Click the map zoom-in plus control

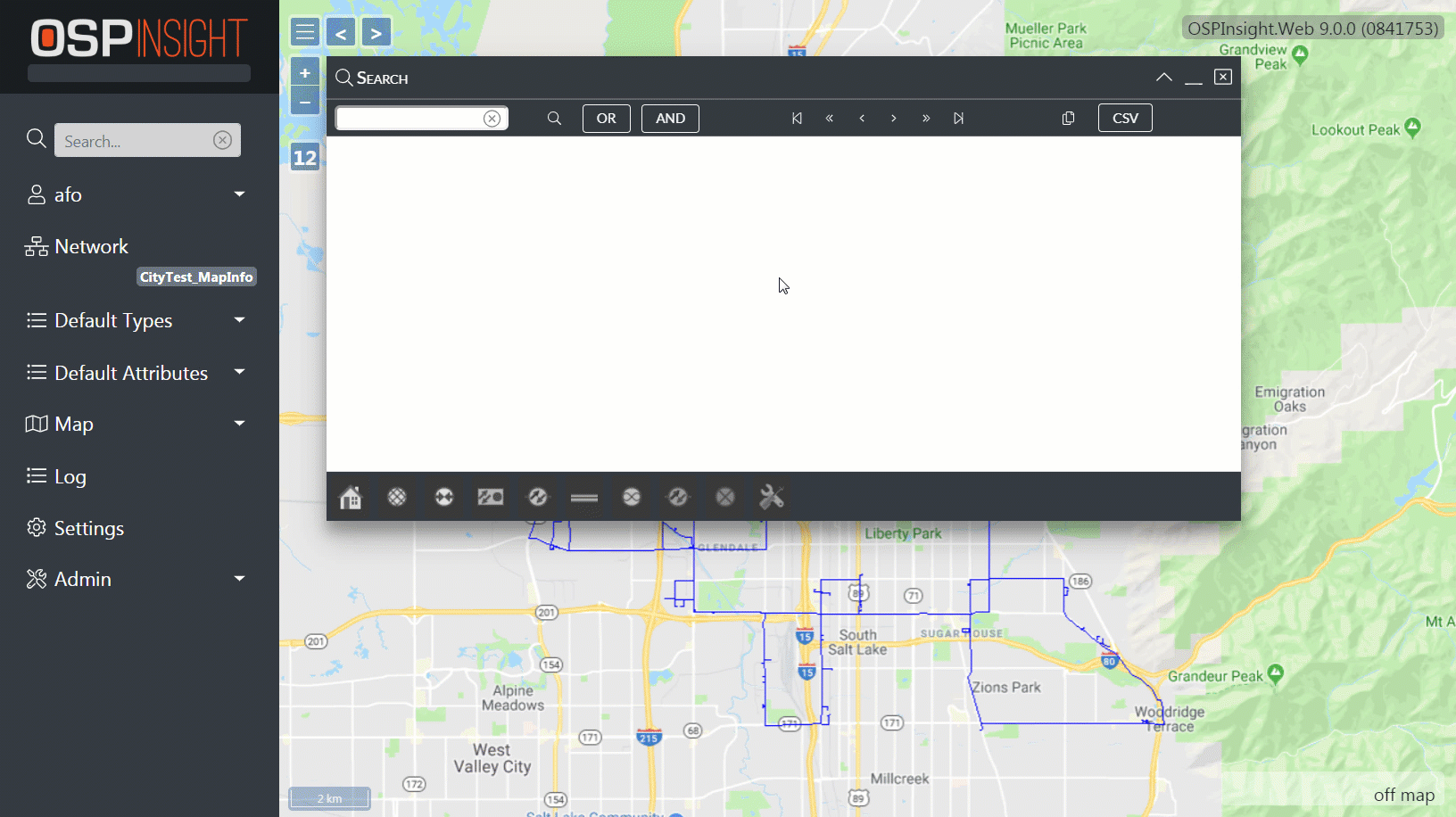(305, 71)
